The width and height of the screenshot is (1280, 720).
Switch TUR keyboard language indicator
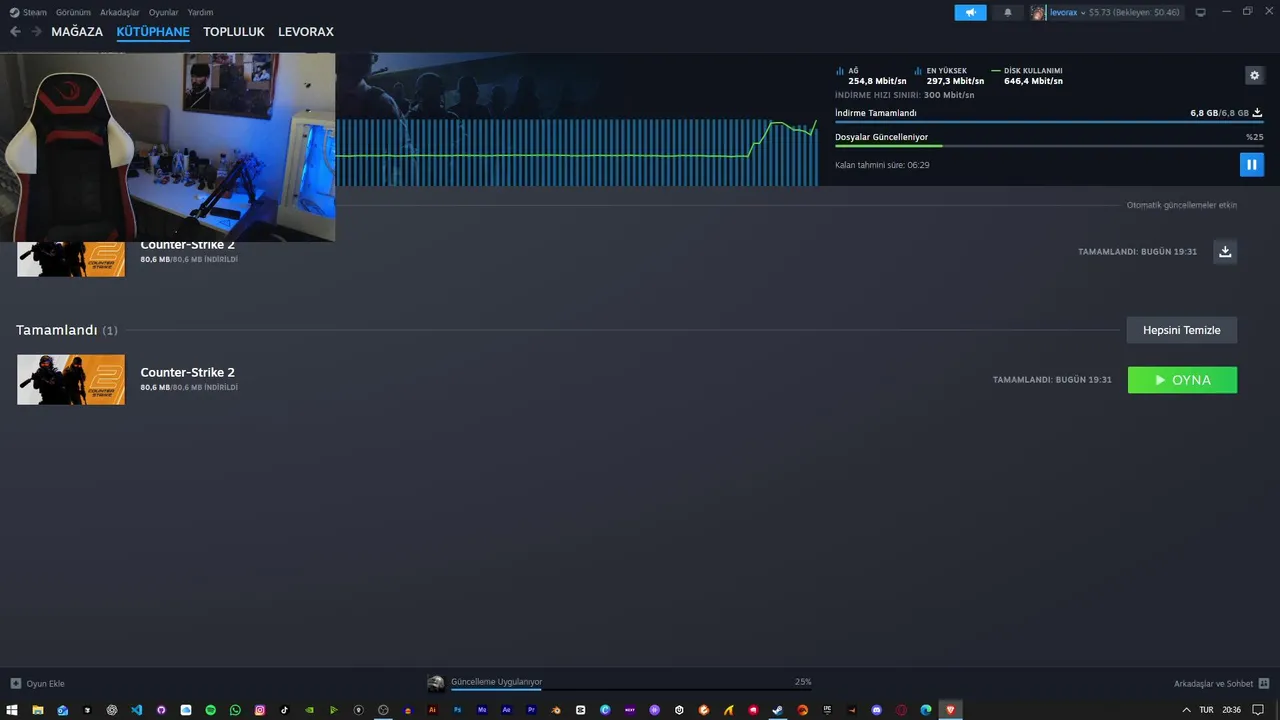1206,710
